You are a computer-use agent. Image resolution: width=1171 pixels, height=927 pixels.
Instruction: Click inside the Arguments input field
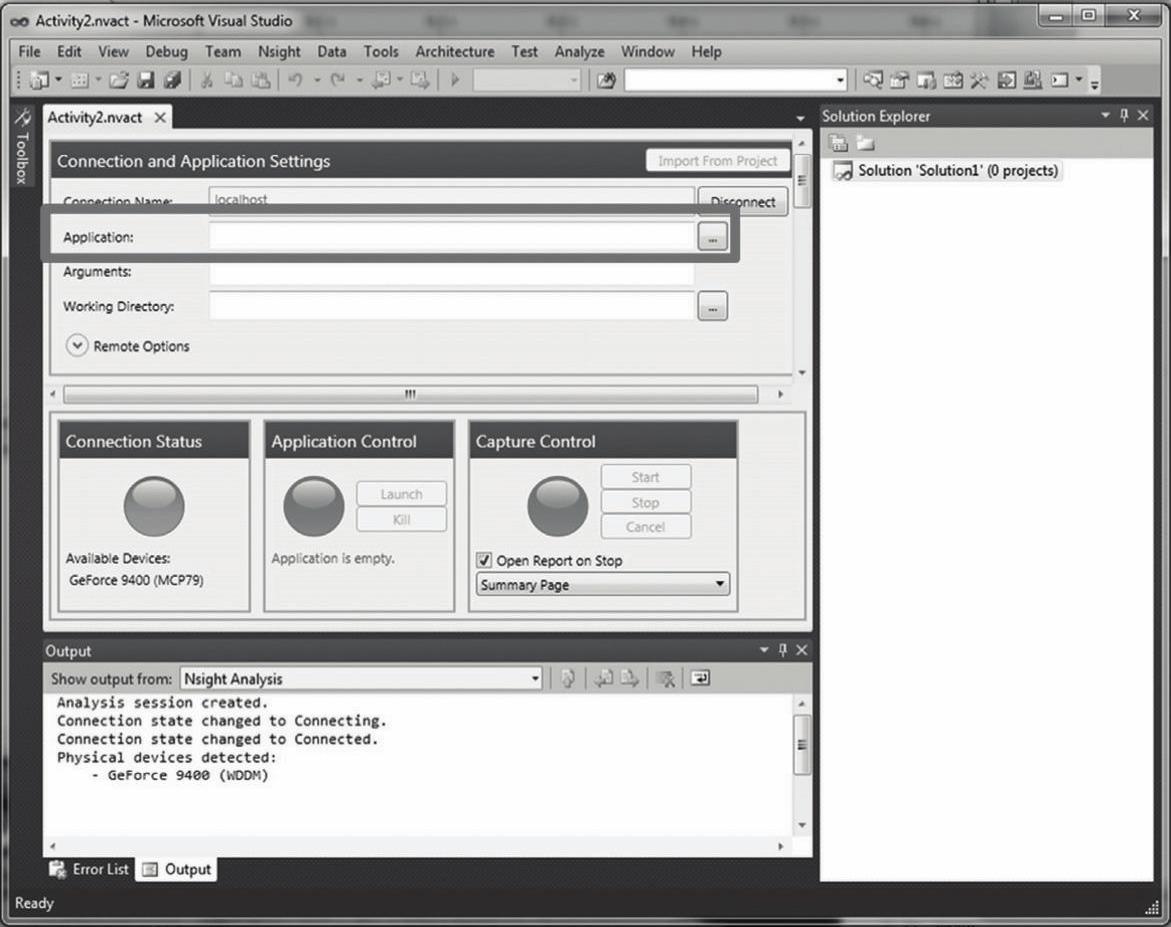click(x=451, y=273)
